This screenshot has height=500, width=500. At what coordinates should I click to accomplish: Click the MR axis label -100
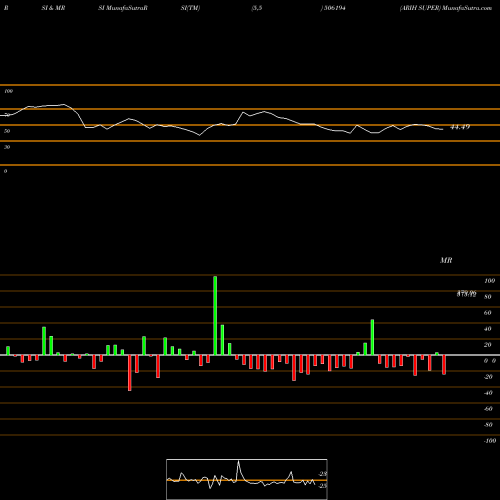coord(490,441)
